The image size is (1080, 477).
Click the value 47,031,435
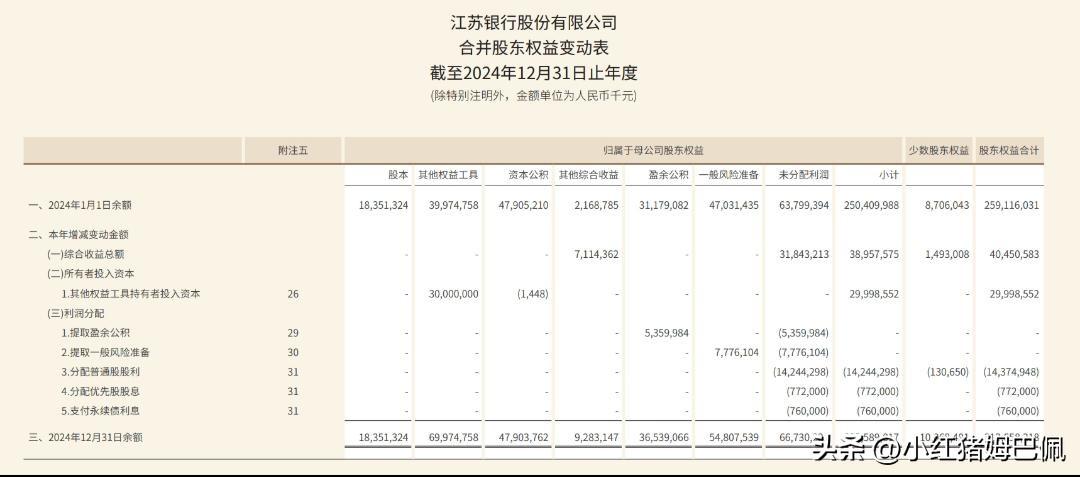click(x=733, y=205)
